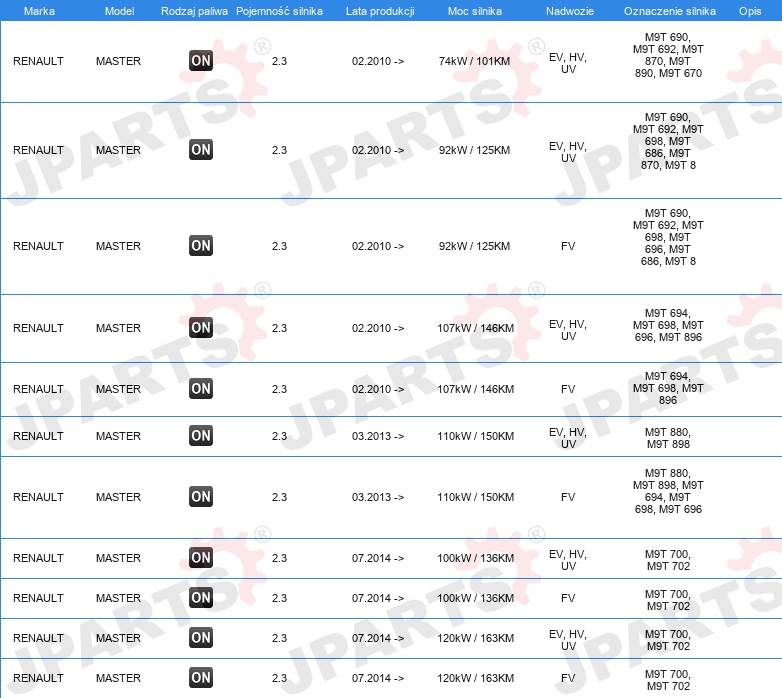This screenshot has height=698, width=782.
Task: Click the Marka column header
Action: point(39,11)
